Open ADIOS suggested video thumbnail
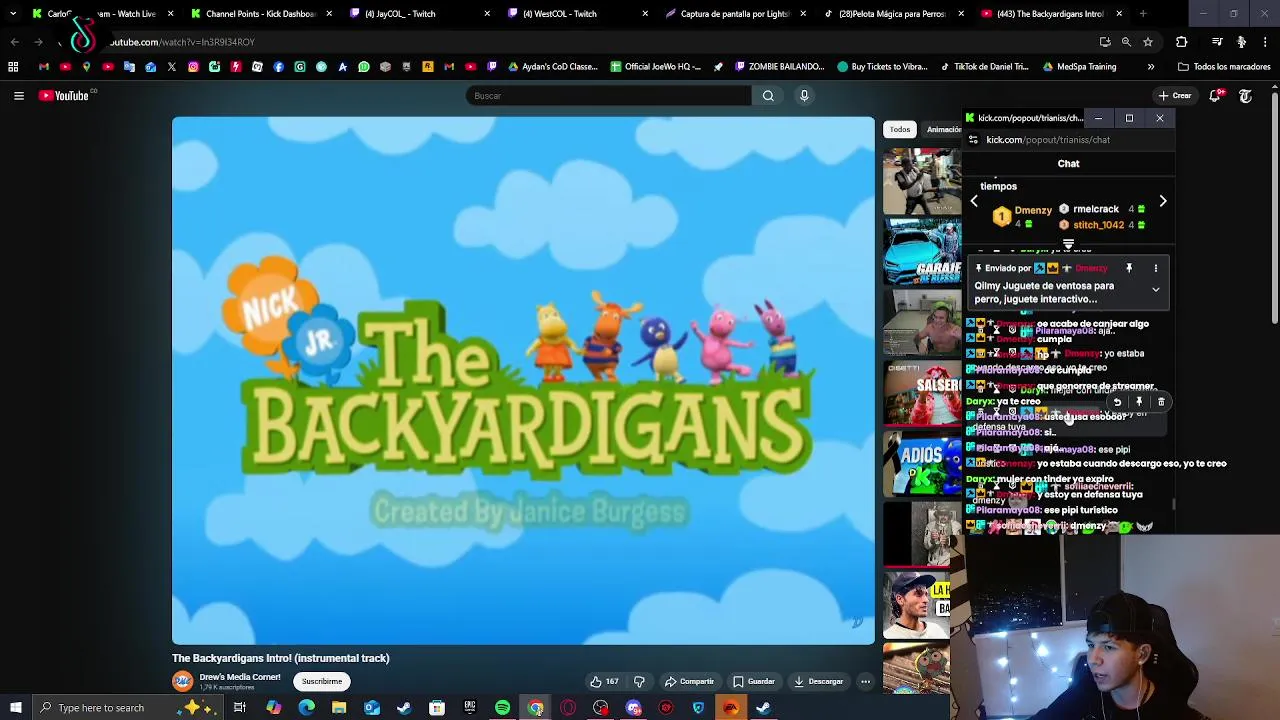The width and height of the screenshot is (1280, 720). pos(922,464)
